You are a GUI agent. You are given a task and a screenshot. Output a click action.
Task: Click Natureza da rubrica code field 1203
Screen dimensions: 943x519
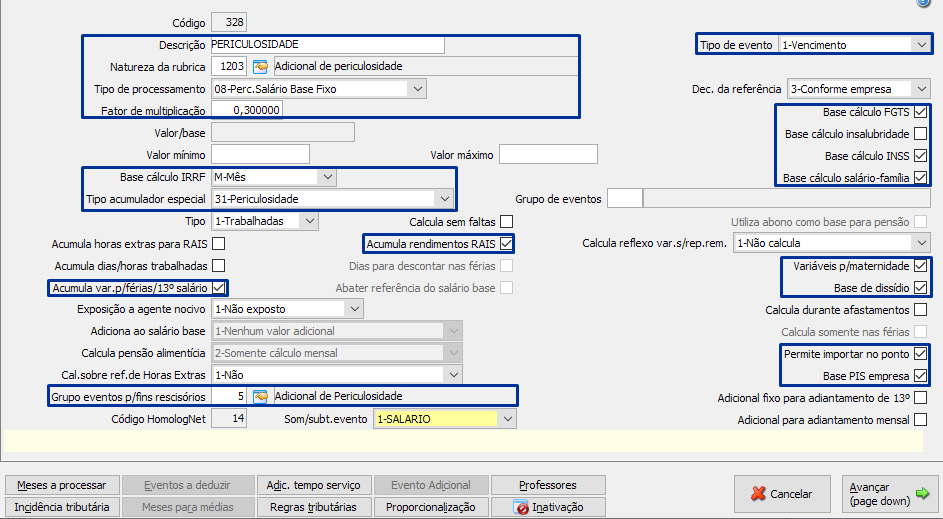pyautogui.click(x=229, y=67)
